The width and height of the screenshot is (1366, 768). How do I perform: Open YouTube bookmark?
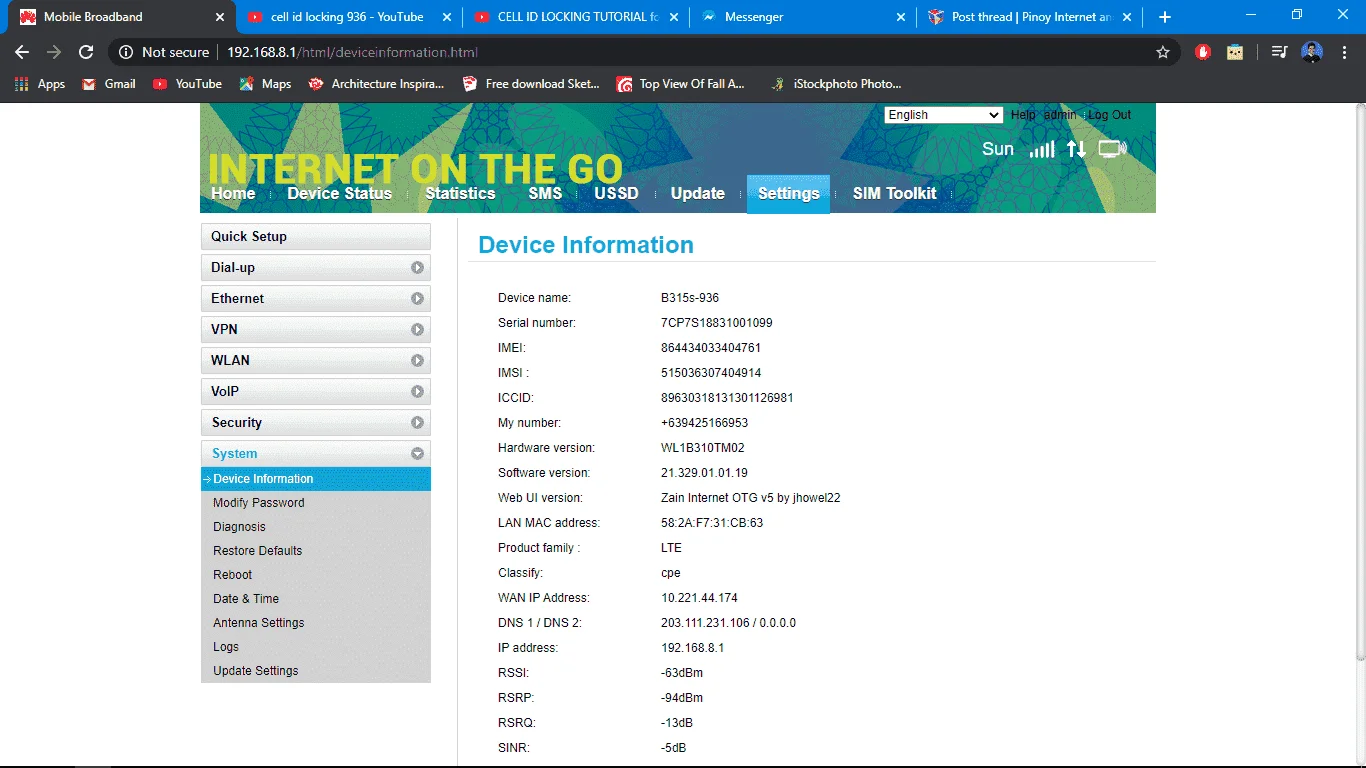187,84
